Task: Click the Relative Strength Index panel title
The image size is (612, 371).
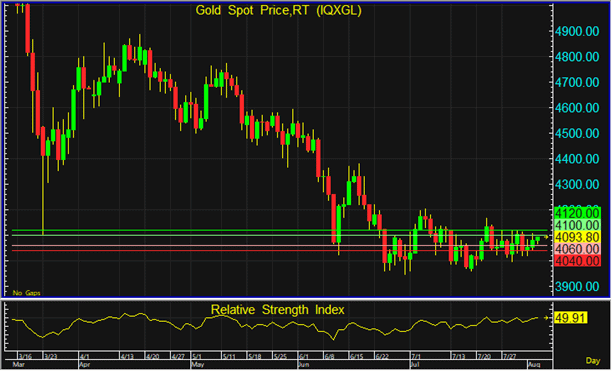Action: pyautogui.click(x=278, y=310)
